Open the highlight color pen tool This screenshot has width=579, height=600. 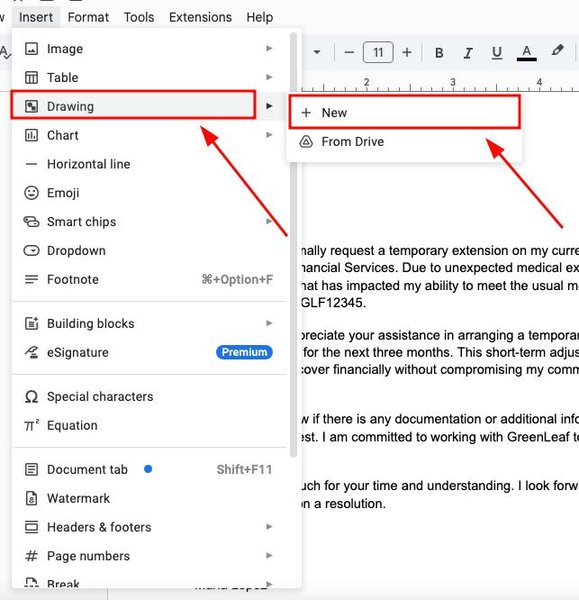click(557, 51)
